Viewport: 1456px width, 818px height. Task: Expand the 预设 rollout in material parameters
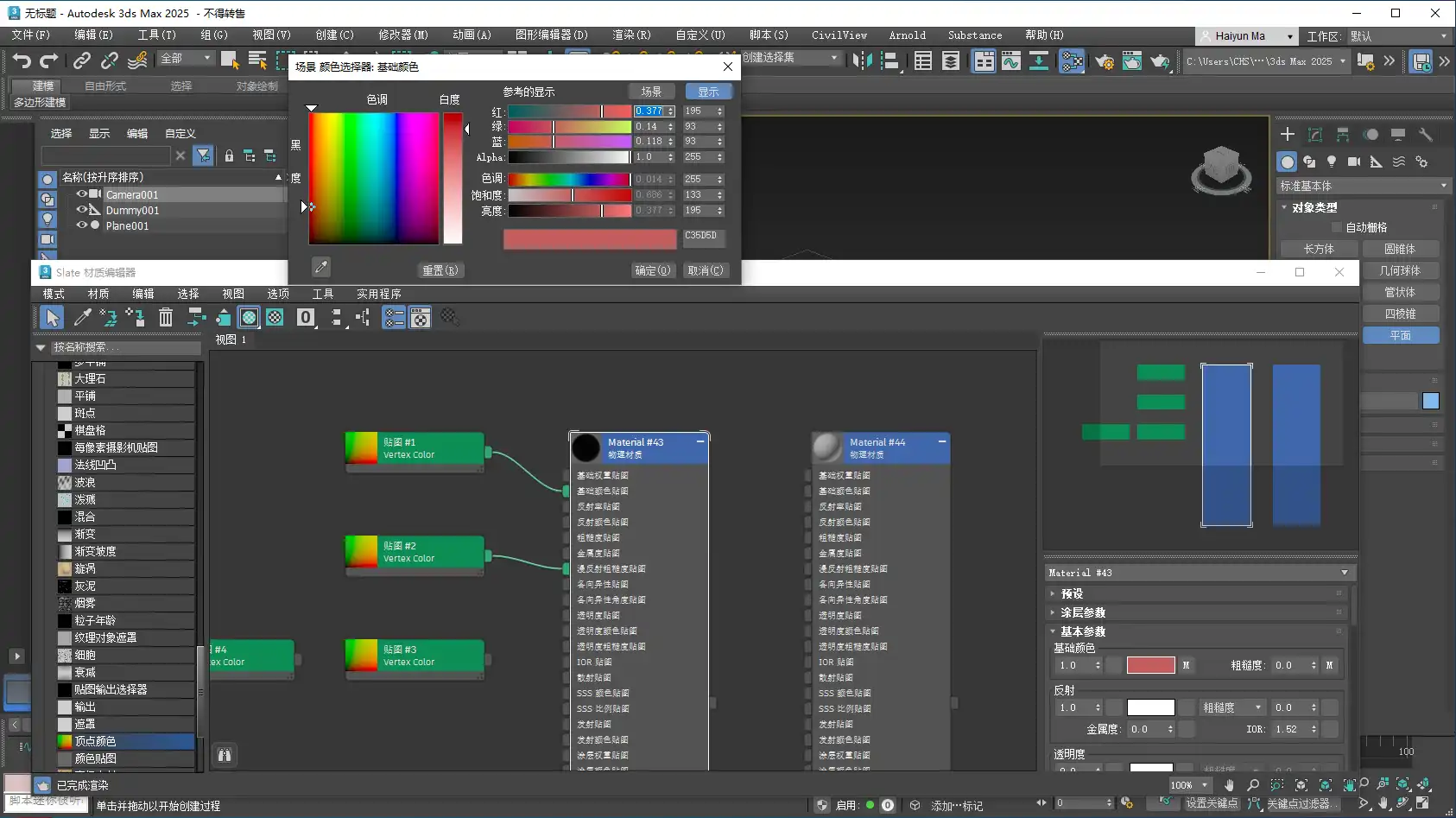(x=1072, y=593)
